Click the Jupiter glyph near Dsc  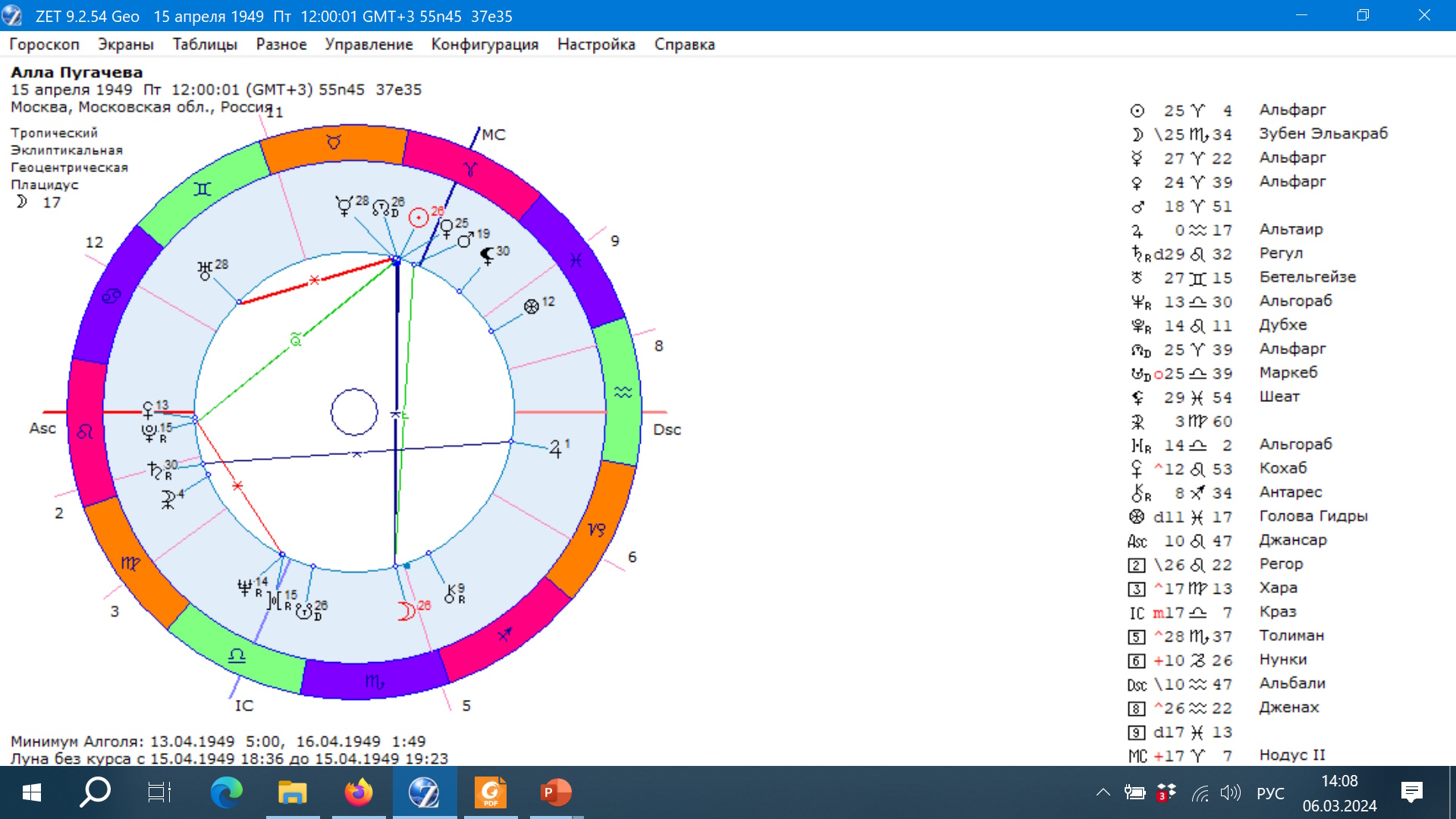[x=555, y=450]
